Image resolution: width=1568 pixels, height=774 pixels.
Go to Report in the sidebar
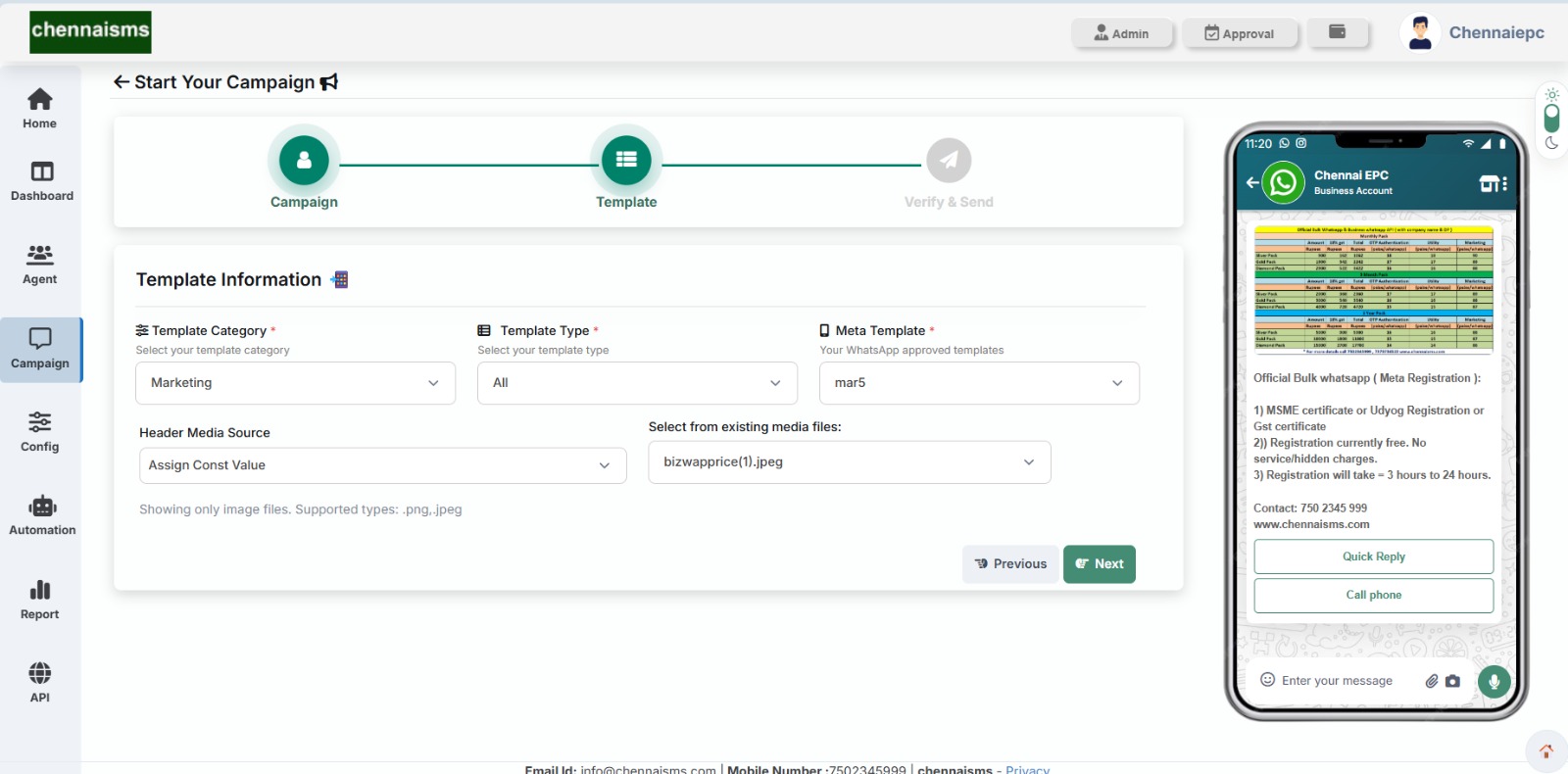coord(40,600)
